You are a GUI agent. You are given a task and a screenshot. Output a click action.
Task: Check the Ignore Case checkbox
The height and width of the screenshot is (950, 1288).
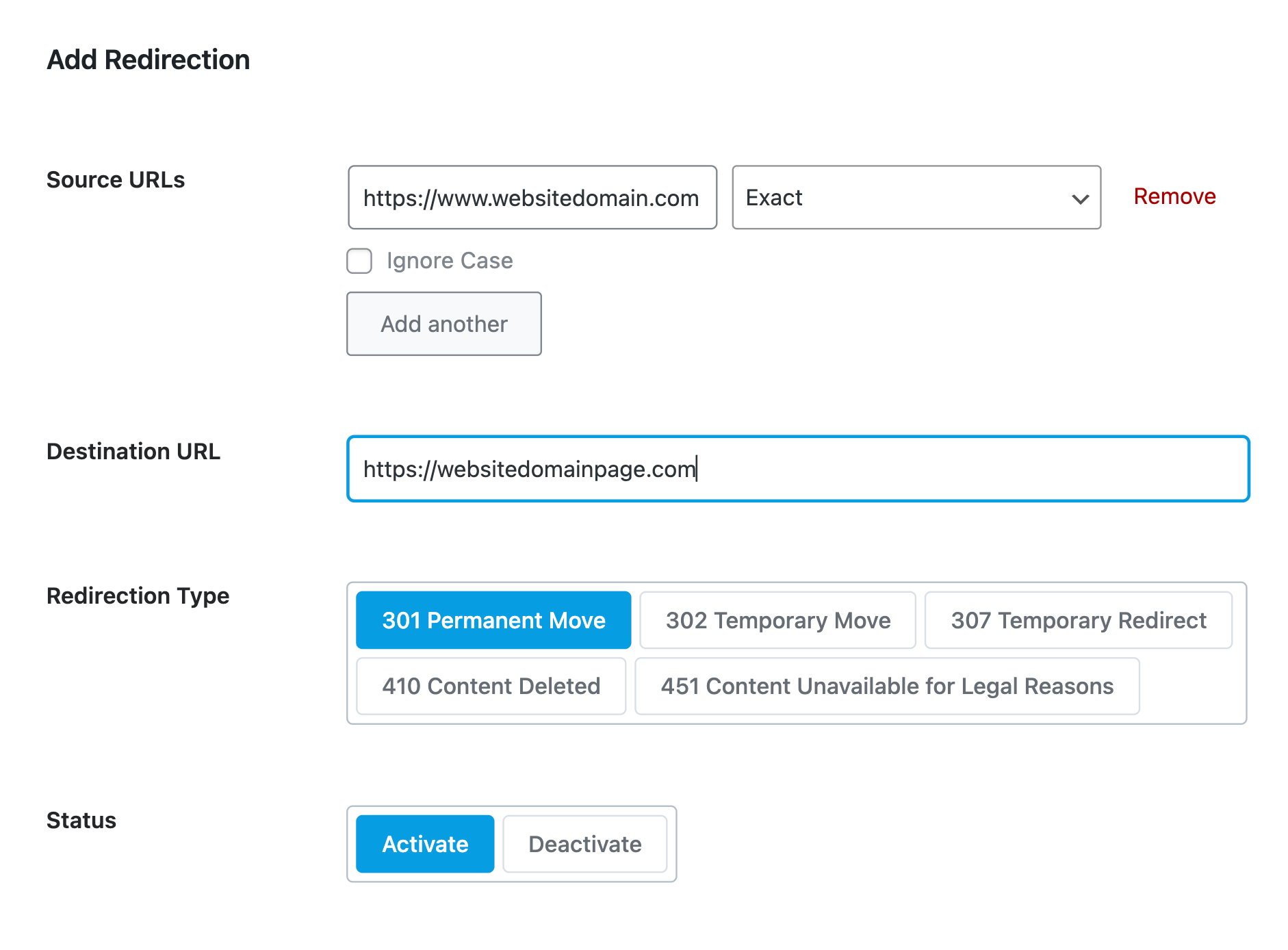(359, 261)
